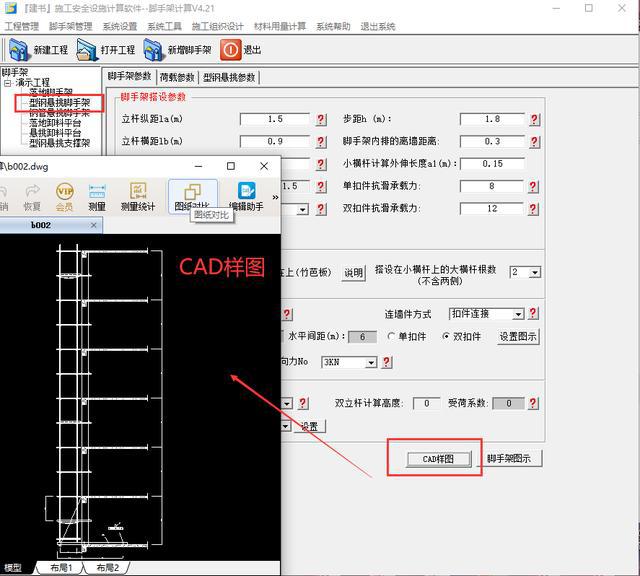Click the 小横杆计算外伸长度 field showing 0.15
The height and width of the screenshot is (576, 640).
click(x=492, y=164)
